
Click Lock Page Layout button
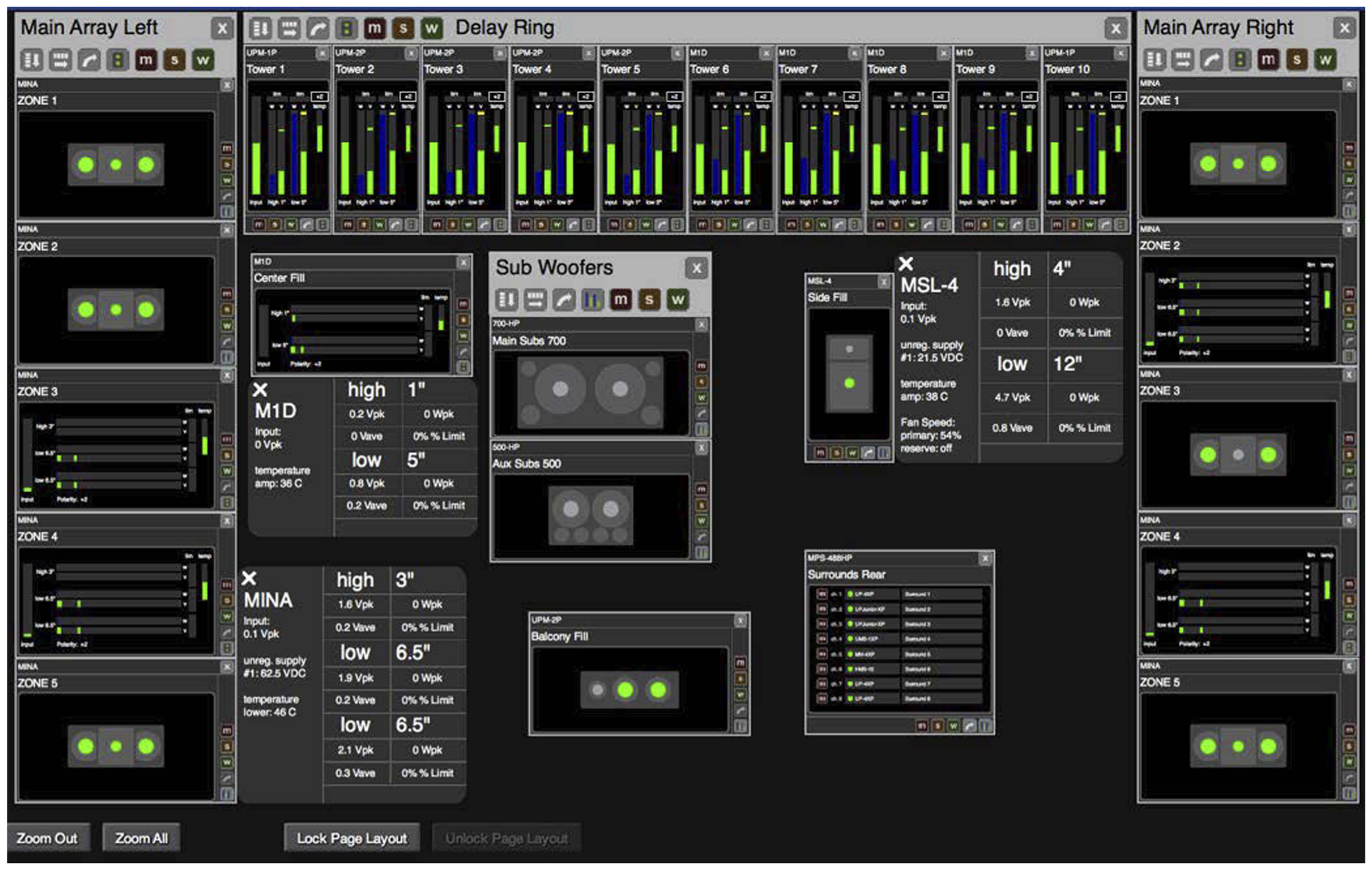pos(351,838)
